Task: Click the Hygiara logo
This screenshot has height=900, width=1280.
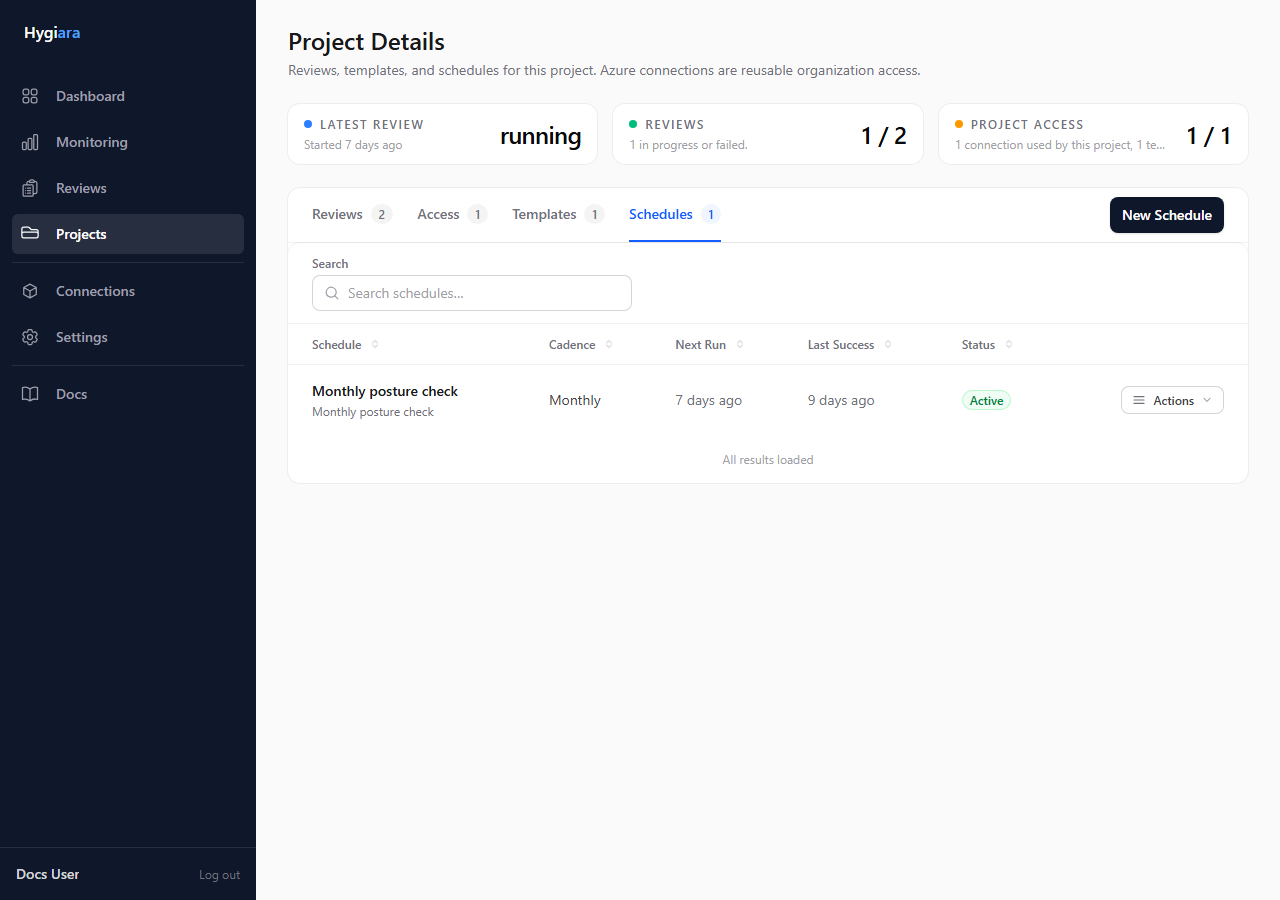Action: point(52,33)
